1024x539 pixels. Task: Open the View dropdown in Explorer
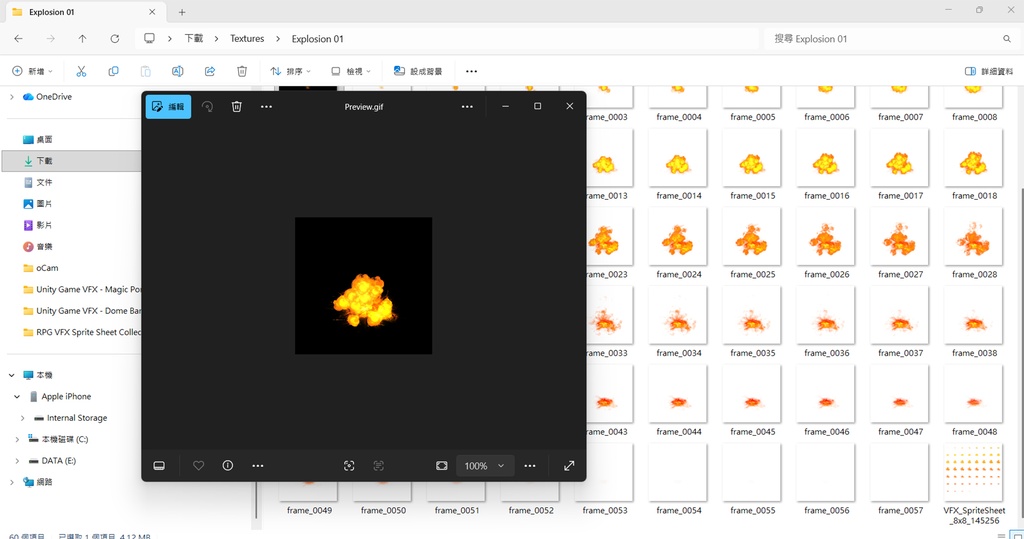351,71
